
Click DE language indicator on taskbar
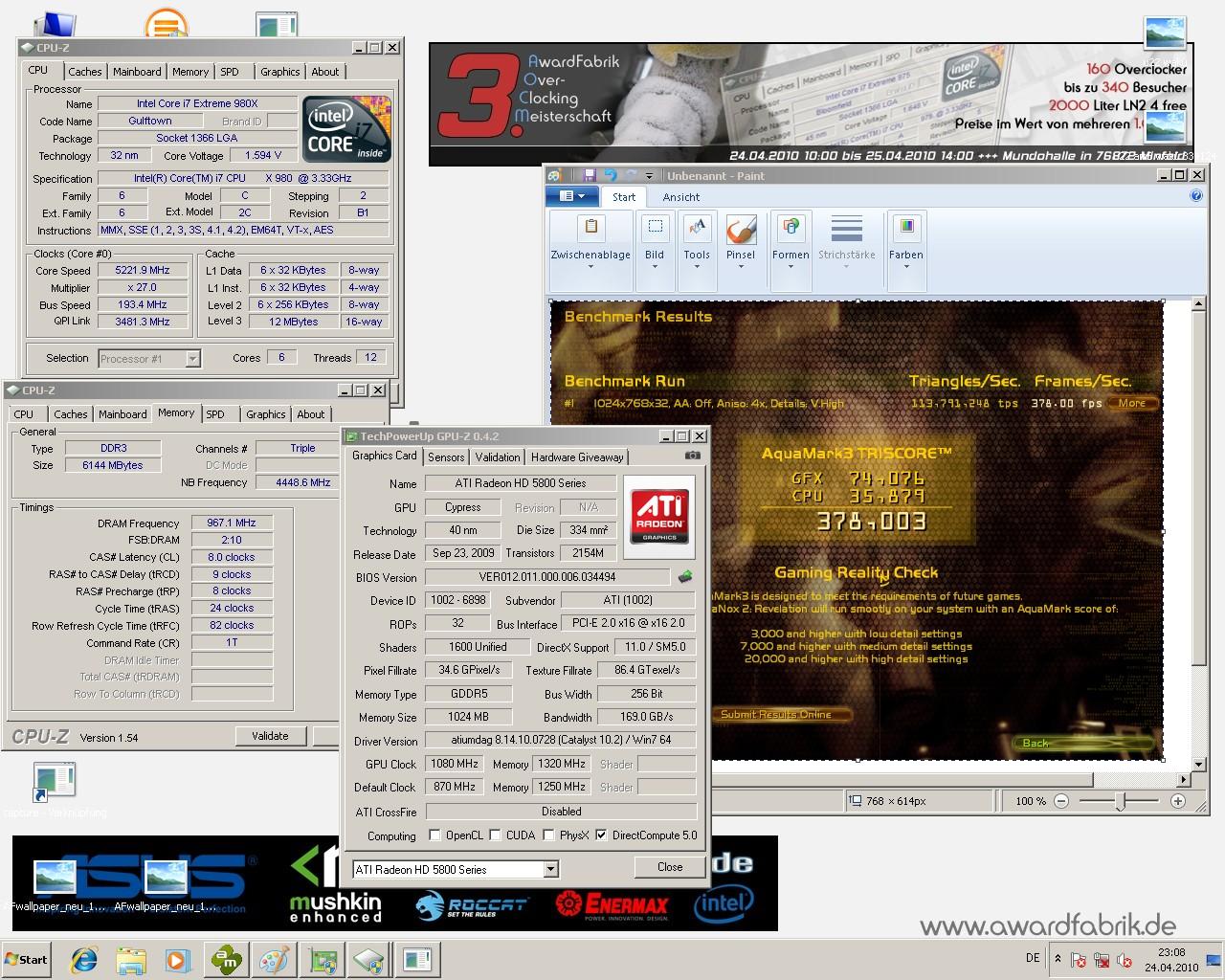pyautogui.click(x=1033, y=958)
